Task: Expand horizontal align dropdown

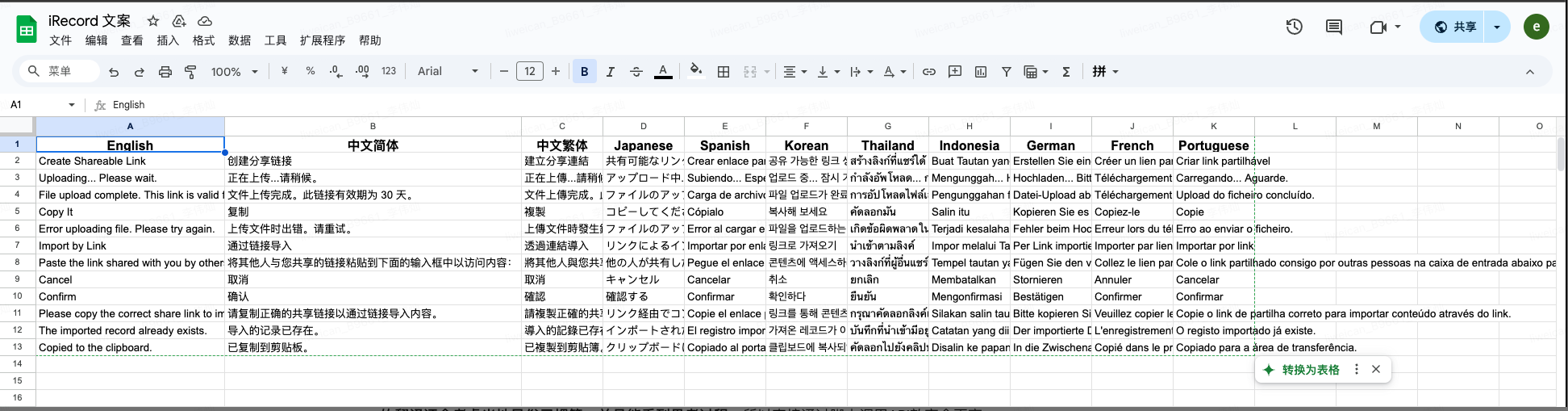Action: pyautogui.click(x=804, y=72)
